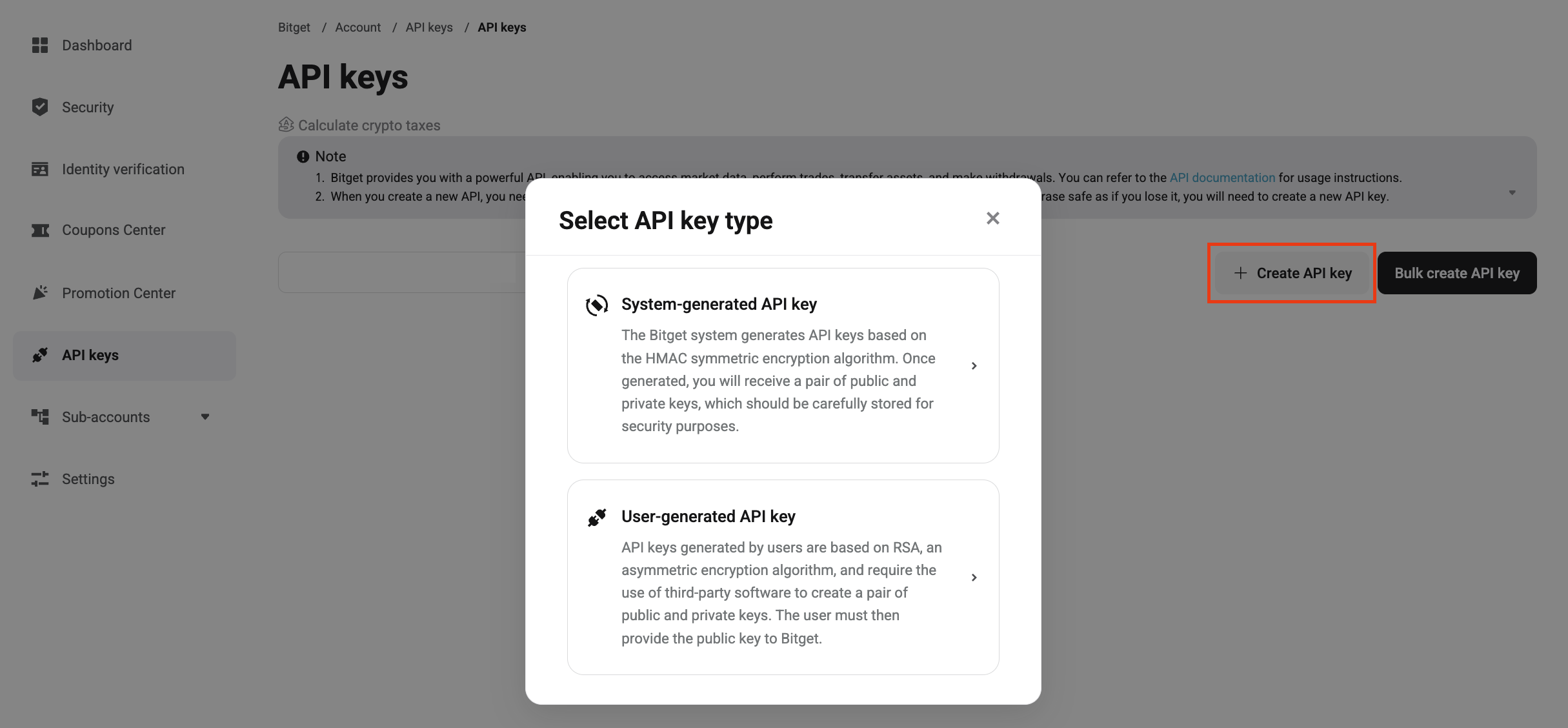Click the User-generated API key plug icon

coord(597,517)
